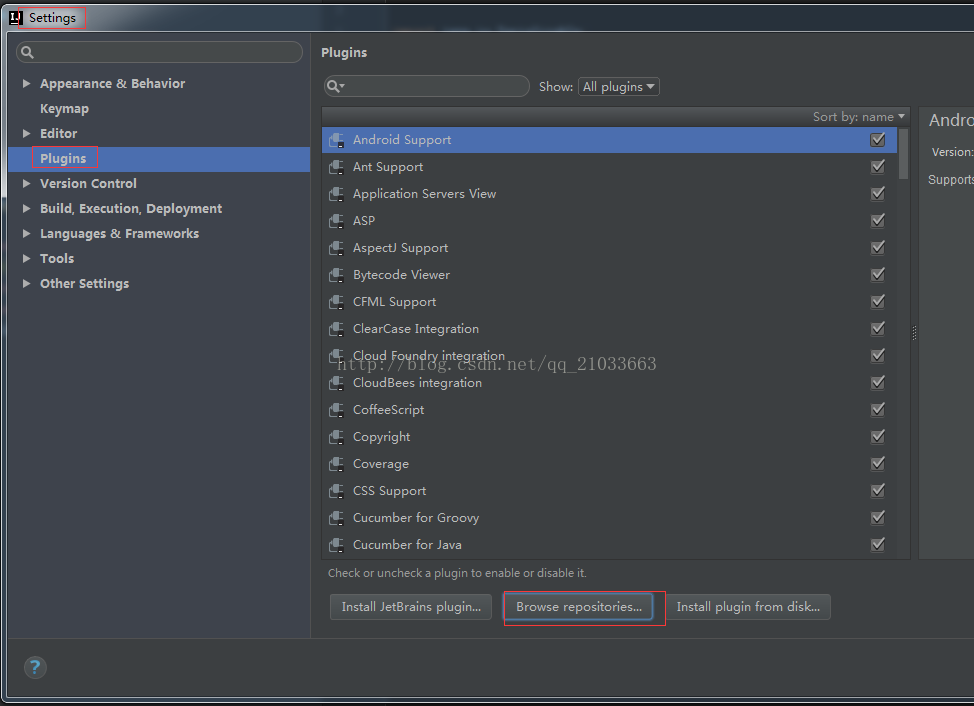The height and width of the screenshot is (706, 974).
Task: Click the CloudBees integration plugin icon
Action: pos(336,383)
